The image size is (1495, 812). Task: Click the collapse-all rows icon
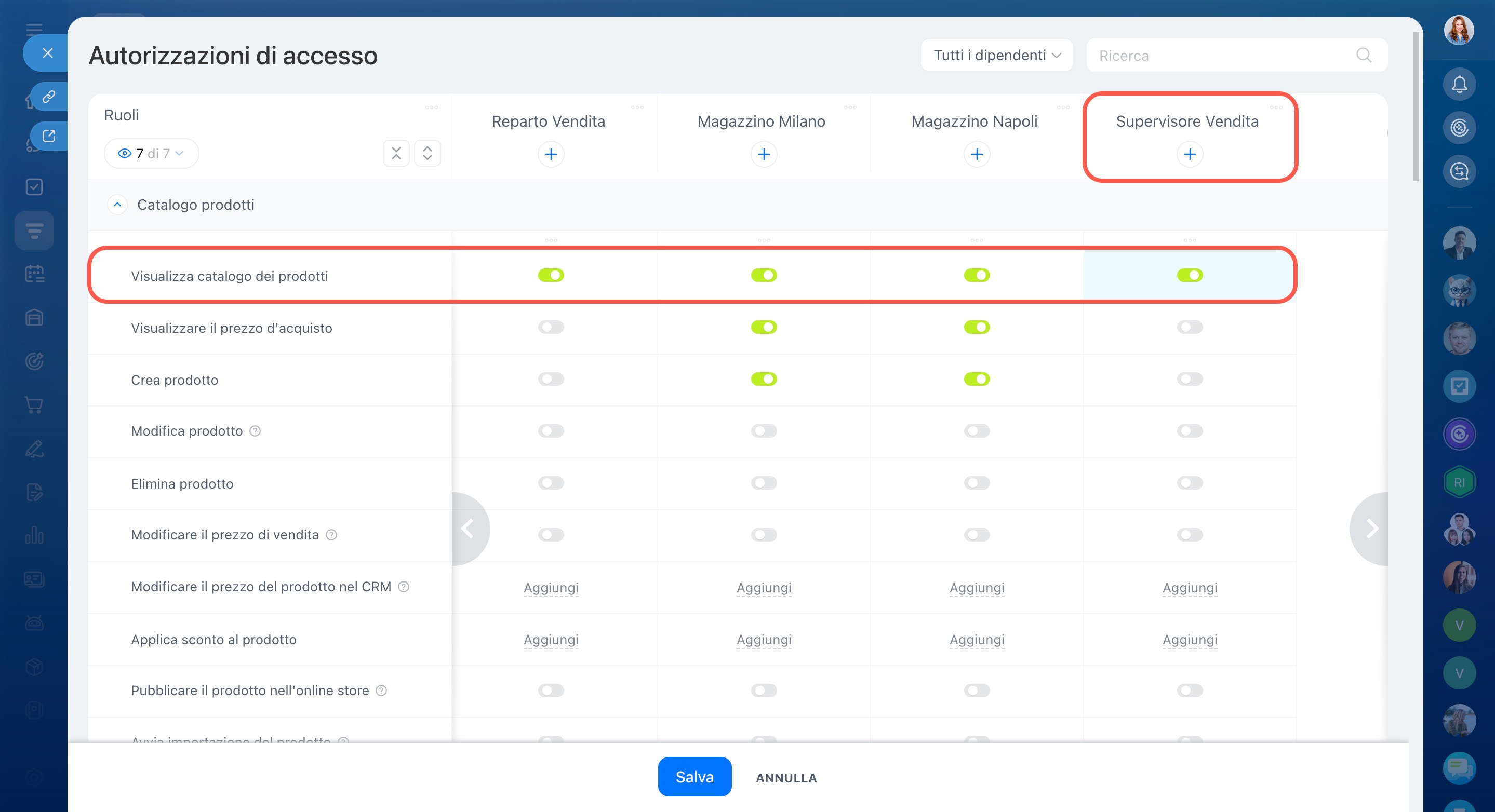tap(396, 153)
